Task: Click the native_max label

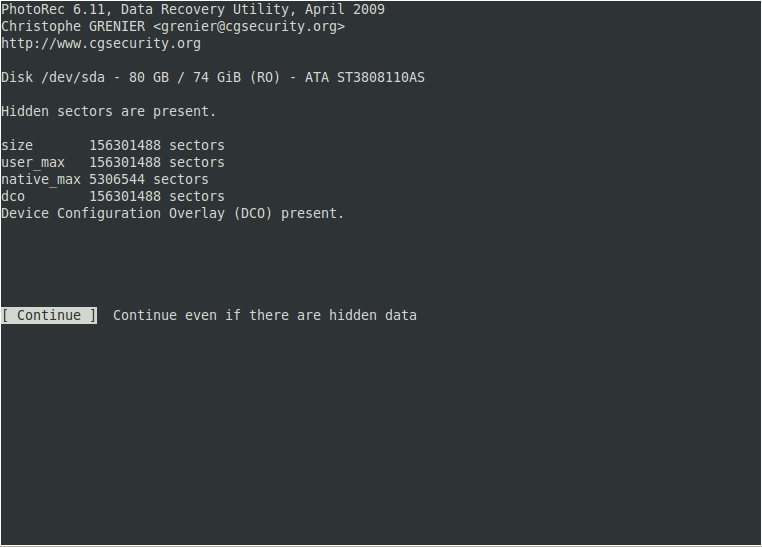Action: click(41, 180)
